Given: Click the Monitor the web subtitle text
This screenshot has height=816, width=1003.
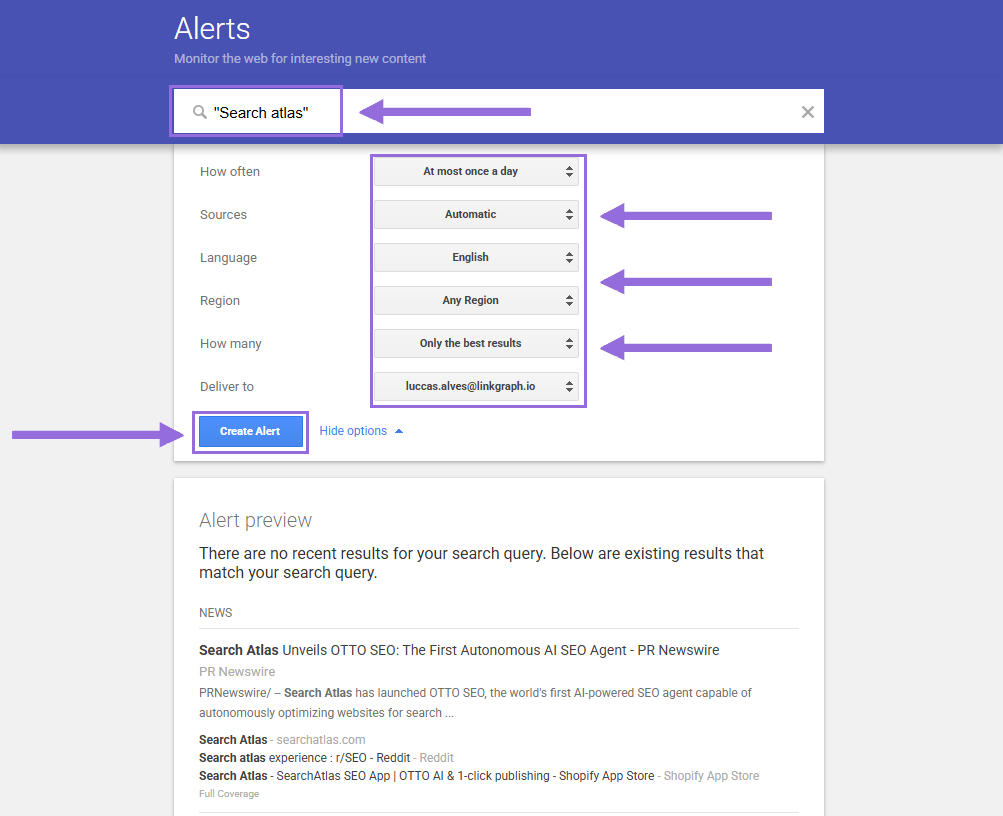Looking at the screenshot, I should (x=300, y=59).
